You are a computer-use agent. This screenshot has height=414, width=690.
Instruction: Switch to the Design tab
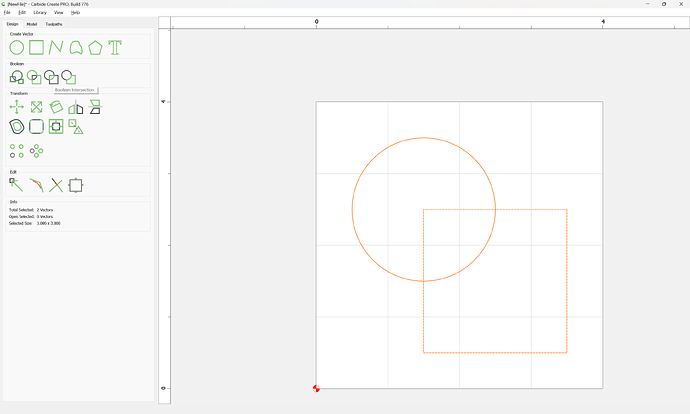(12, 24)
